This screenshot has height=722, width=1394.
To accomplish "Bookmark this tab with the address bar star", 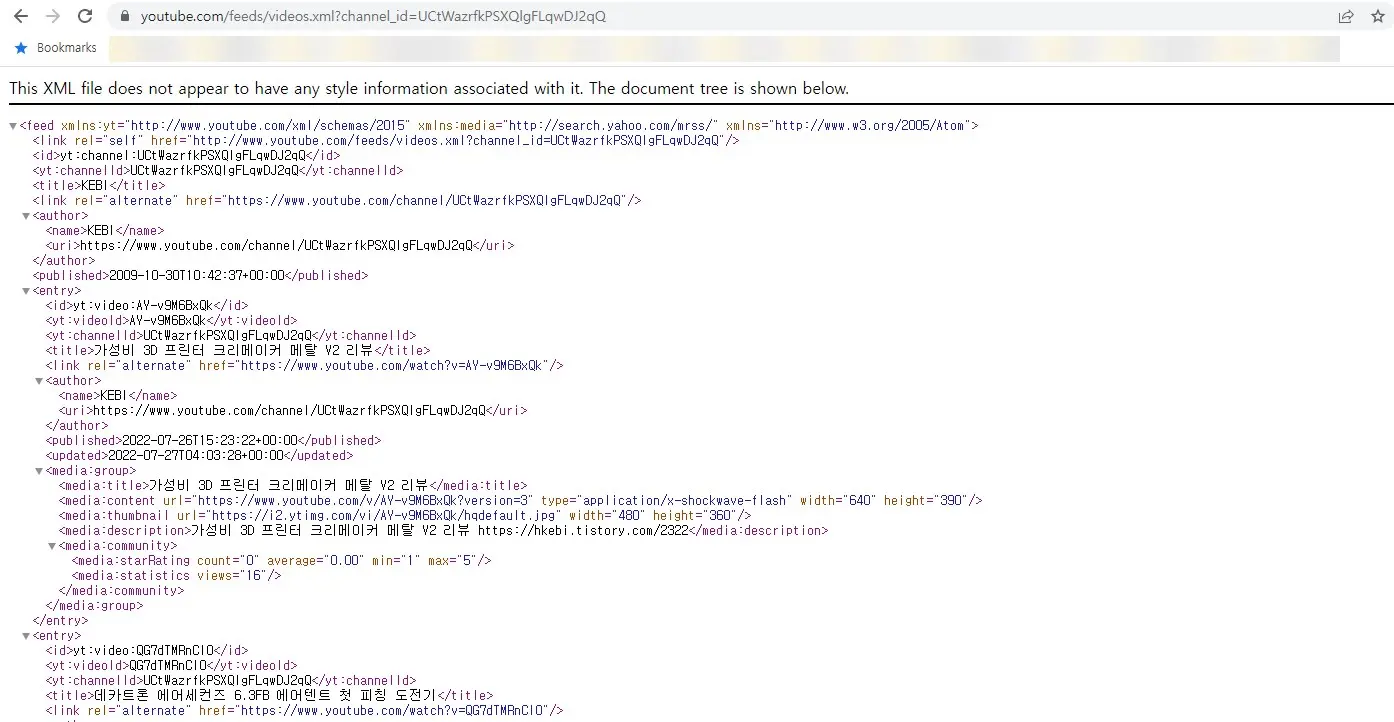I will (x=1376, y=16).
